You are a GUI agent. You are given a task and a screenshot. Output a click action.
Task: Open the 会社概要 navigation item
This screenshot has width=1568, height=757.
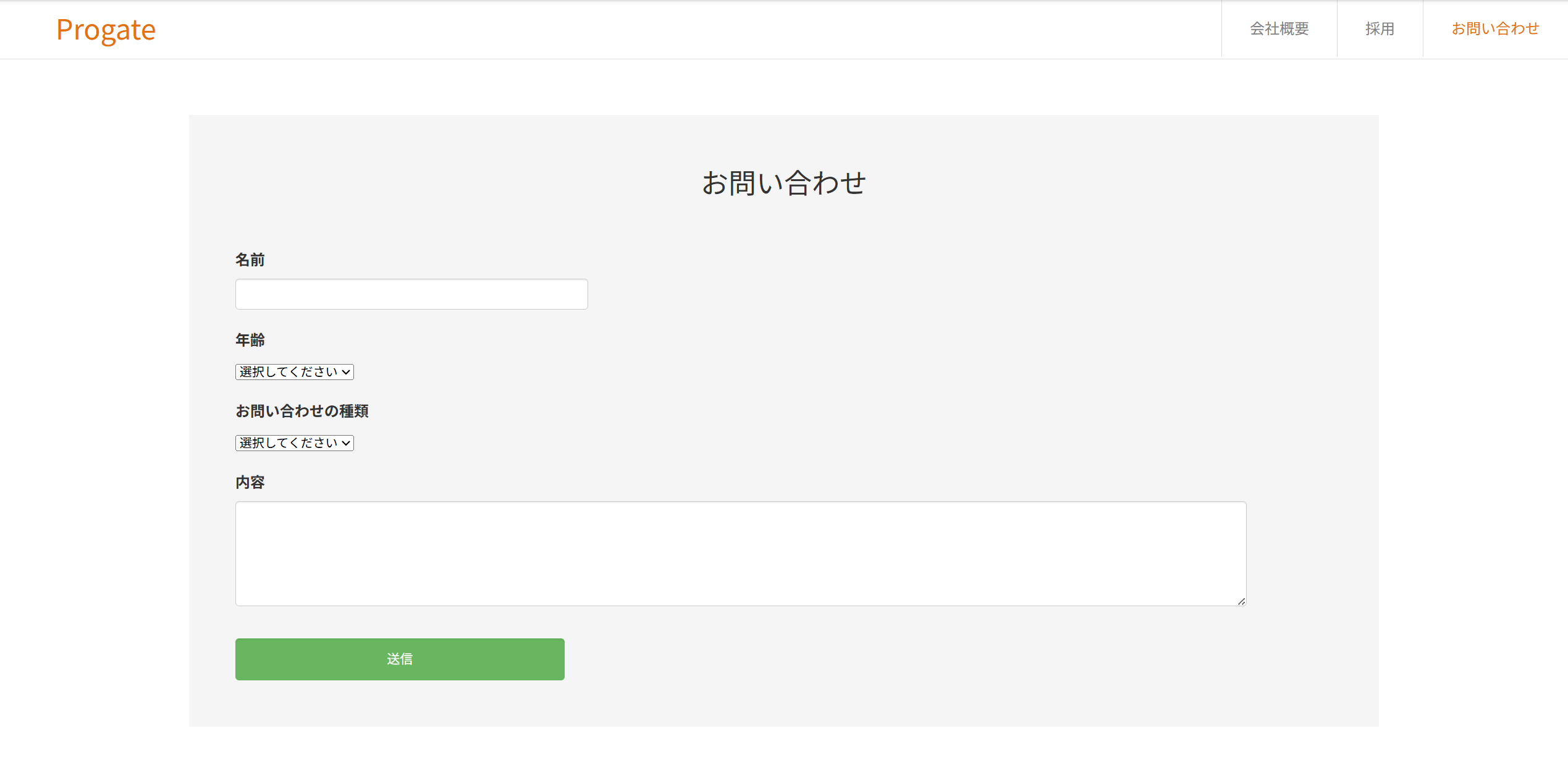click(x=1279, y=29)
